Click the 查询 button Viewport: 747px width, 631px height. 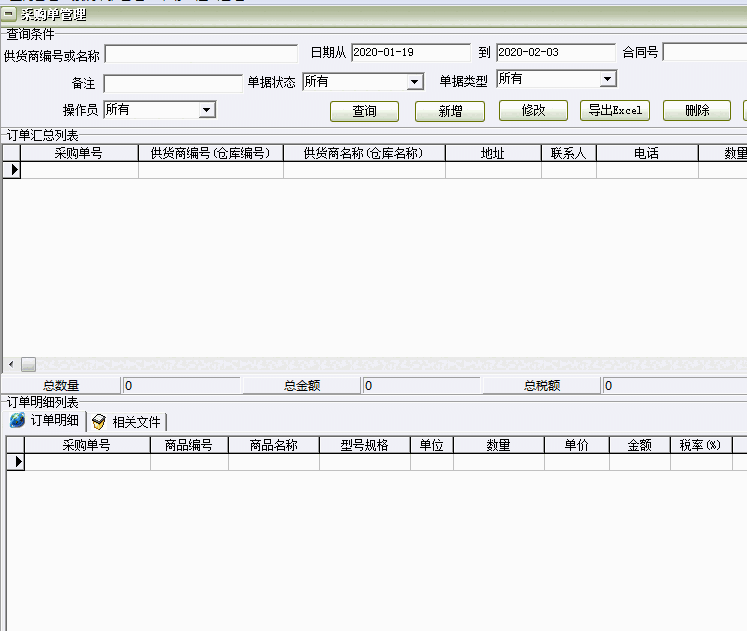point(364,111)
